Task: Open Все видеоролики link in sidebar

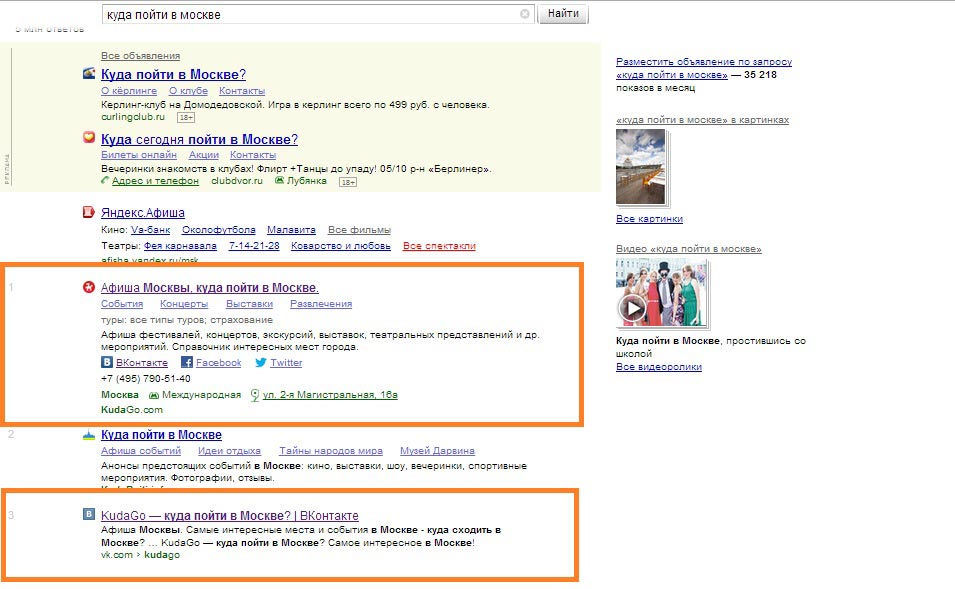Action: (658, 367)
